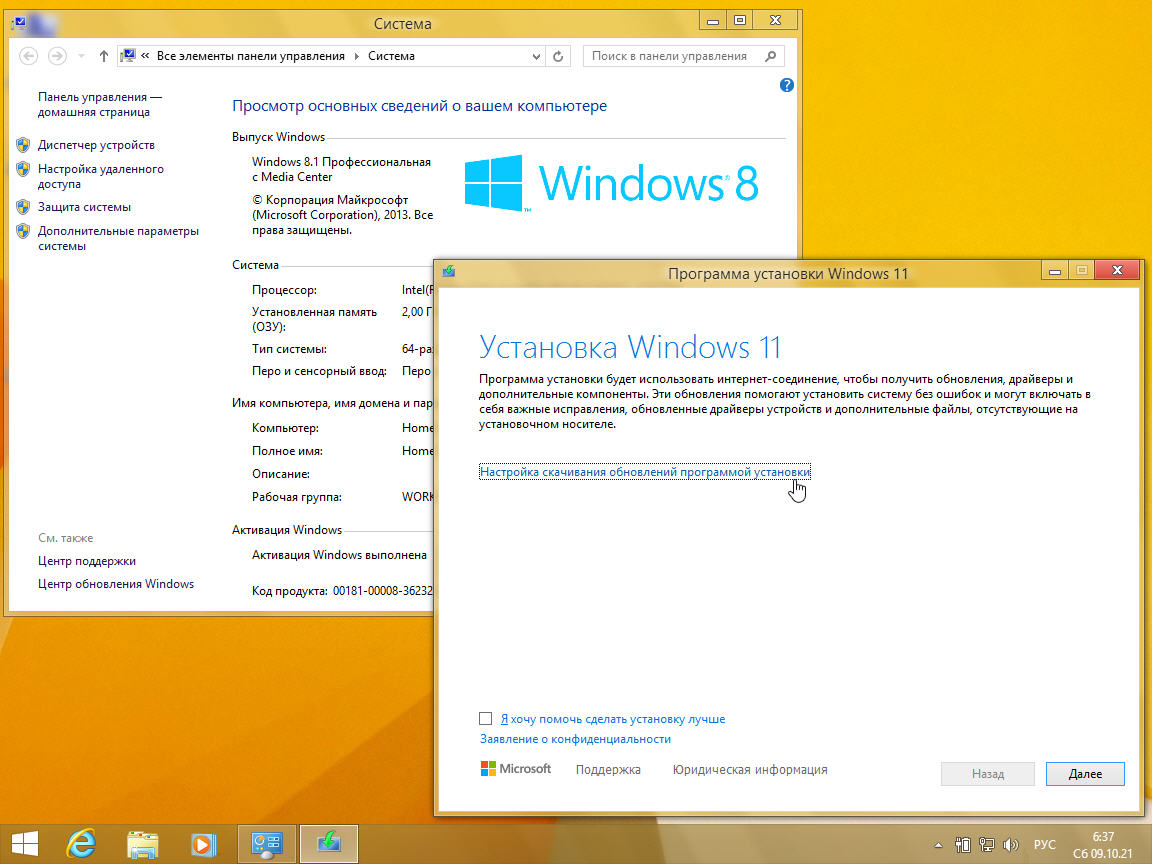The image size is (1152, 864).
Task: Open media player icon on taskbar
Action: tap(204, 844)
